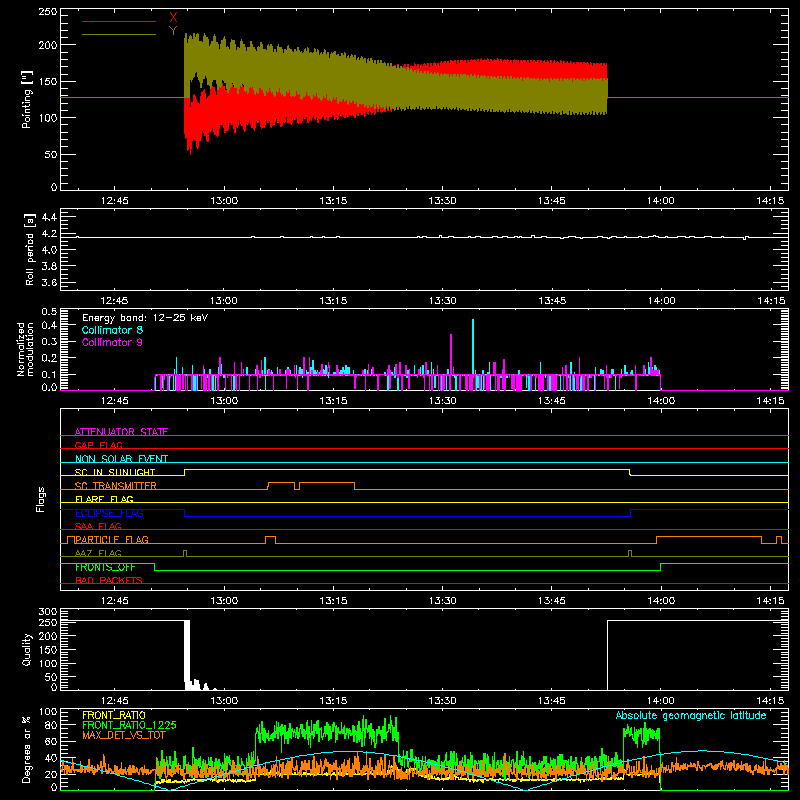Click 12:45 time label under modulation plot
Screen dimensions: 800x800
[x=115, y=401]
